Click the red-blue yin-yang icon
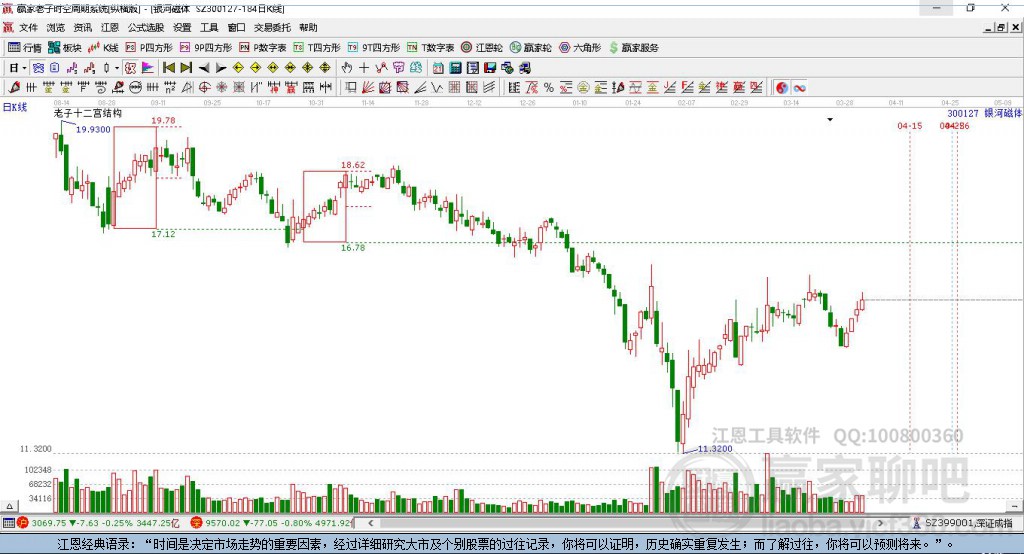The height and width of the screenshot is (554, 1024). tap(782, 88)
